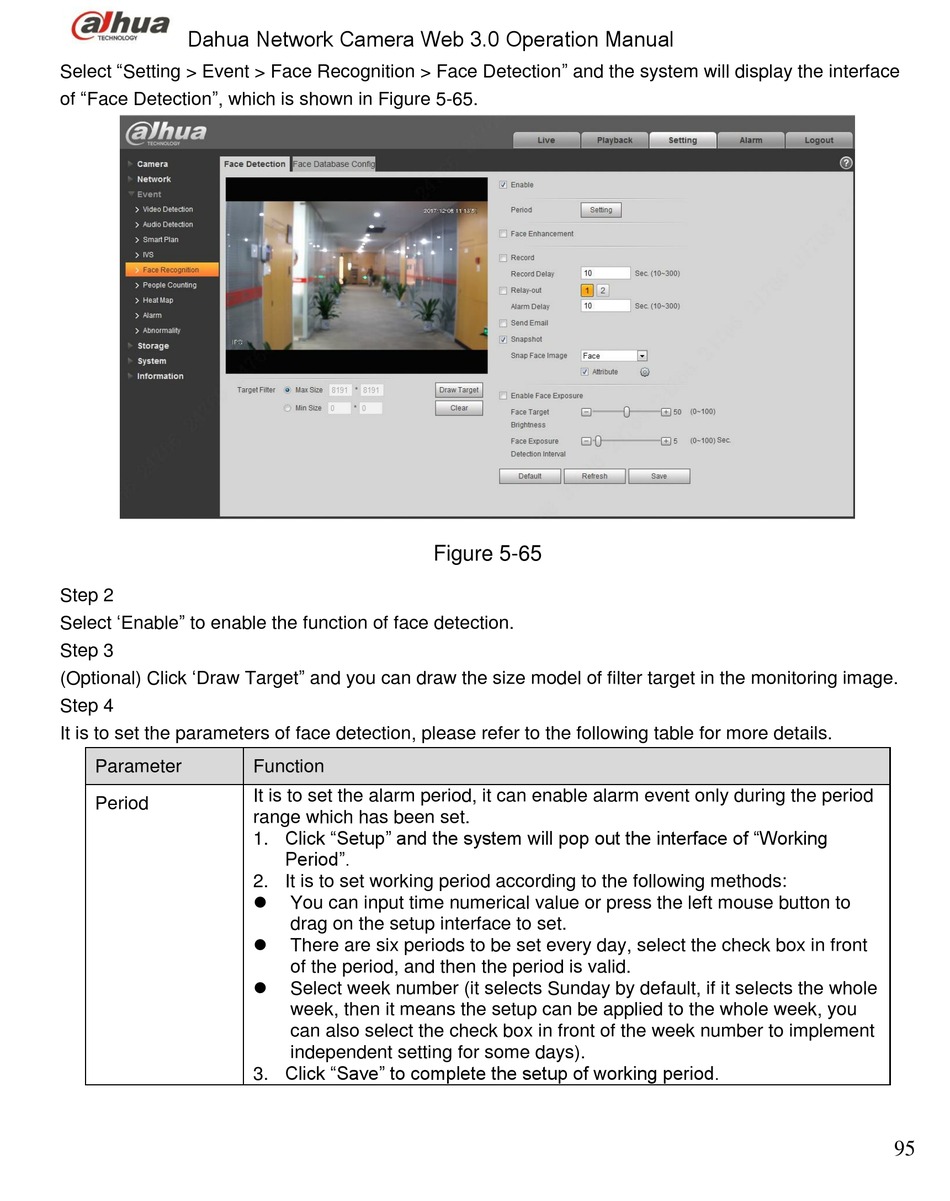Screen dimensions: 950x1201
Task: Click the Max Size height field
Action: point(372,390)
